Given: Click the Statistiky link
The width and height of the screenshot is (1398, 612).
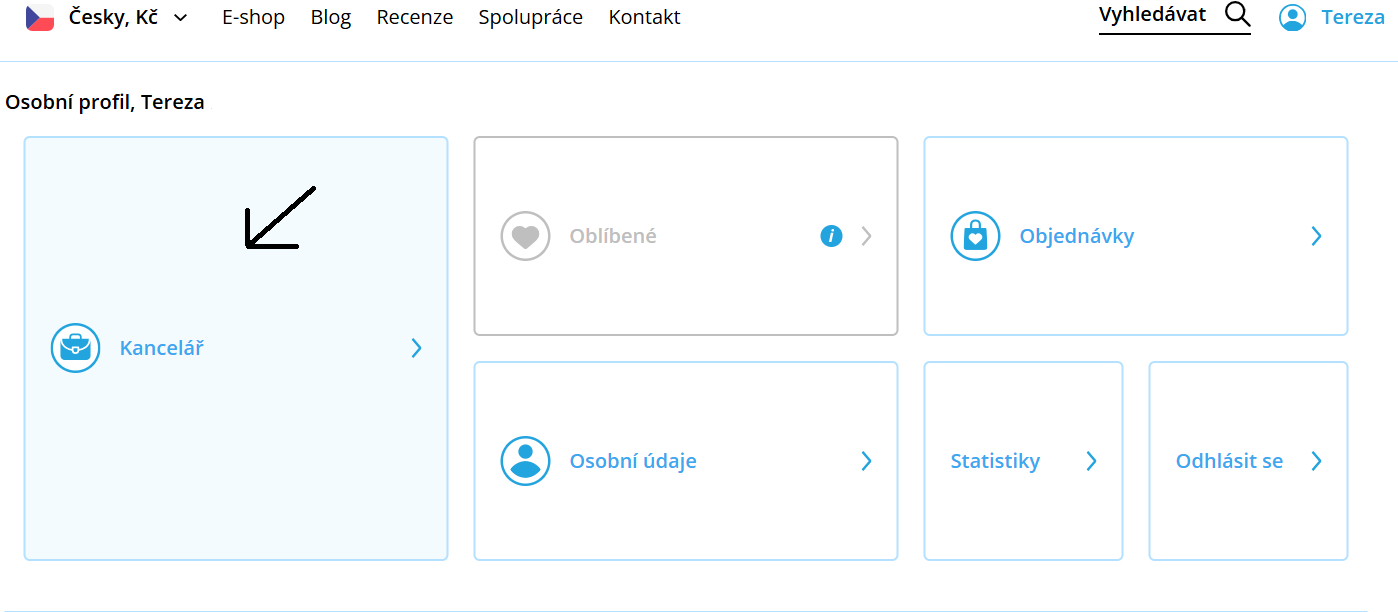Looking at the screenshot, I should tap(995, 461).
